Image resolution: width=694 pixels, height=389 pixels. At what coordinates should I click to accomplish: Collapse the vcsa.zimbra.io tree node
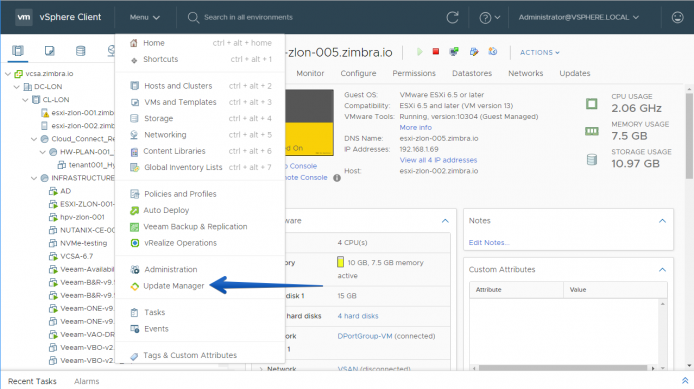[8, 74]
